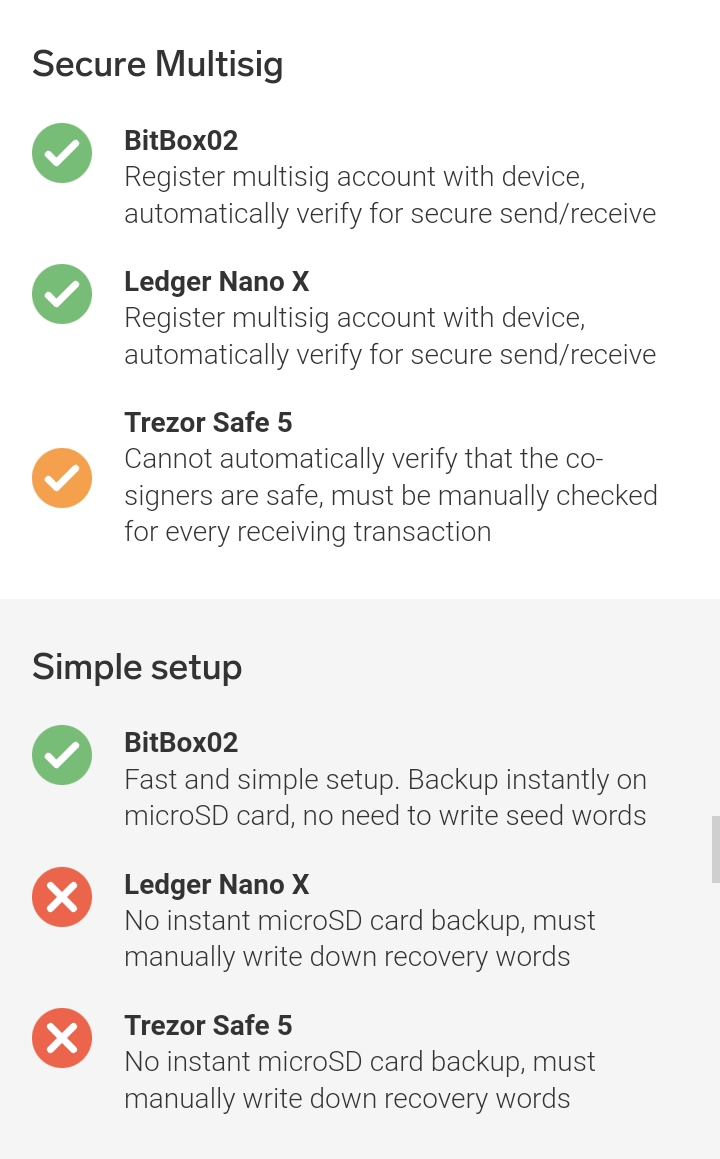Image resolution: width=720 pixels, height=1159 pixels.
Task: Click red X icon beside Trezor Safe 5
Action: [x=62, y=1038]
